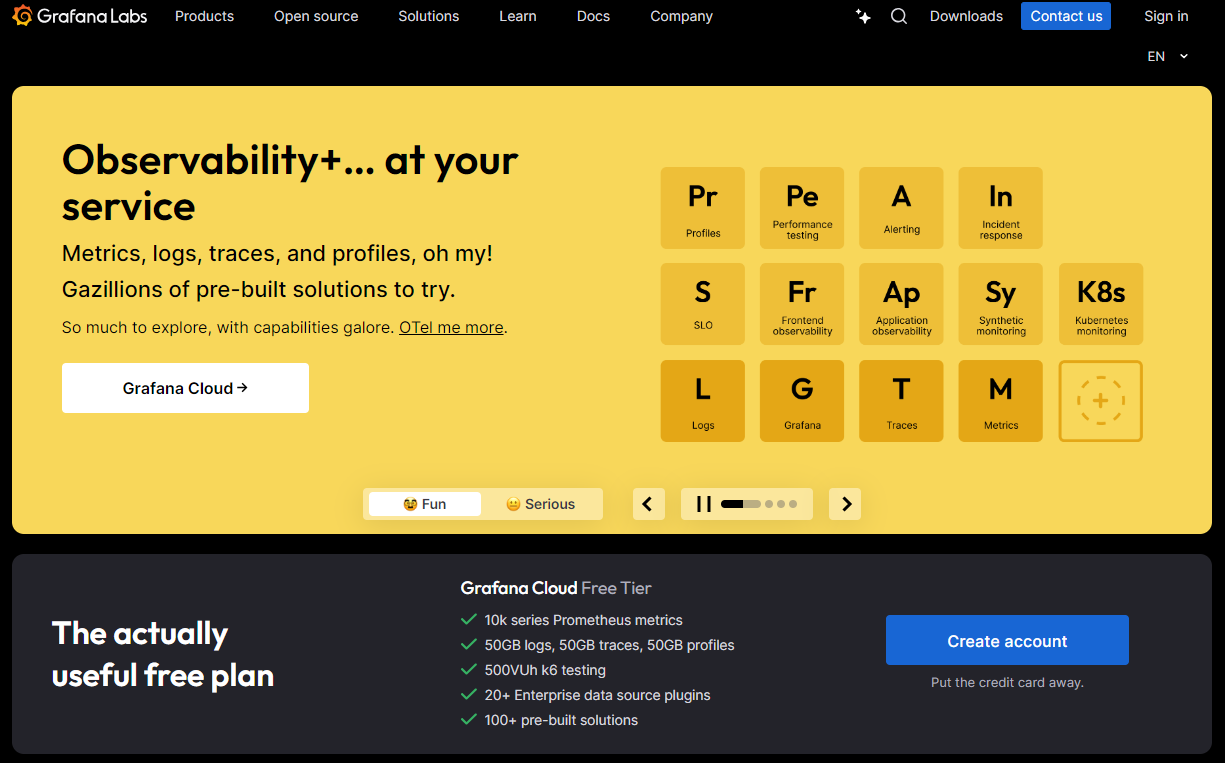This screenshot has height=763, width=1225.
Task: Click the T Traces tile
Action: pyautogui.click(x=901, y=401)
